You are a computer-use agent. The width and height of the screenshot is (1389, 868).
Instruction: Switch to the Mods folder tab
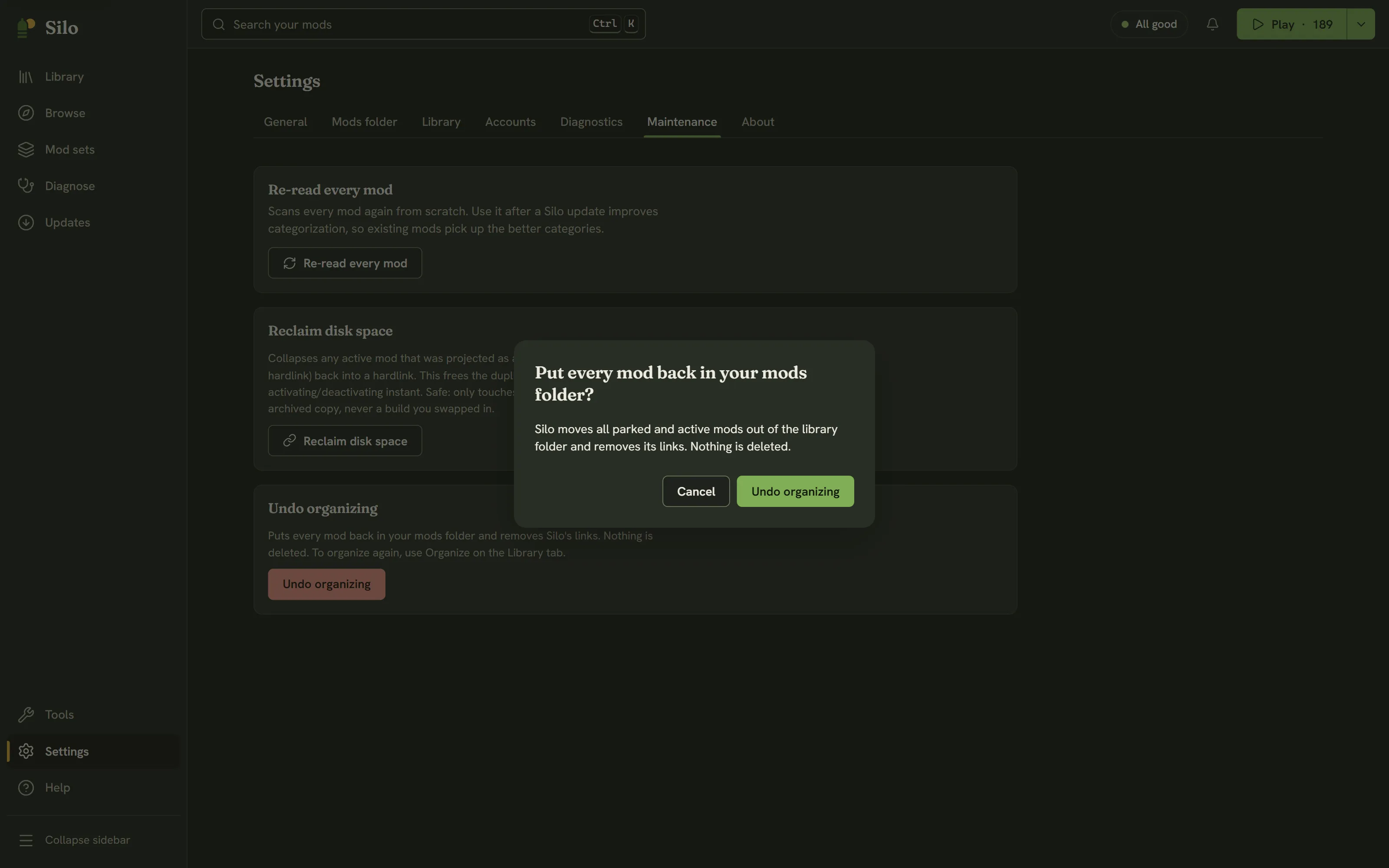365,122
